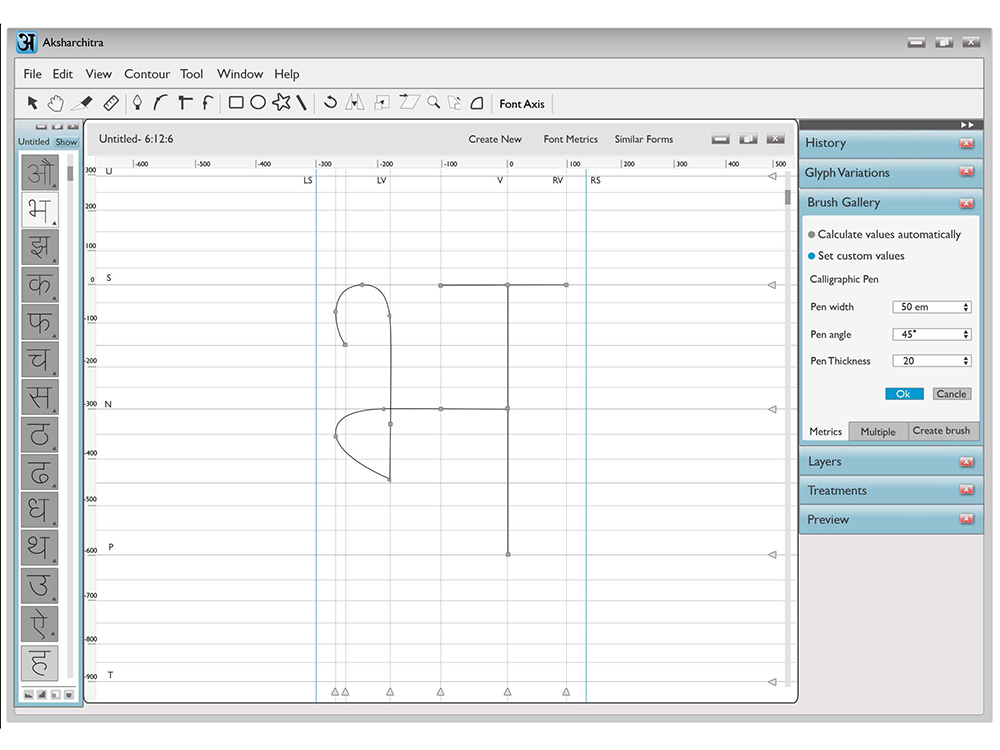Select the pen nib tool

(137, 103)
